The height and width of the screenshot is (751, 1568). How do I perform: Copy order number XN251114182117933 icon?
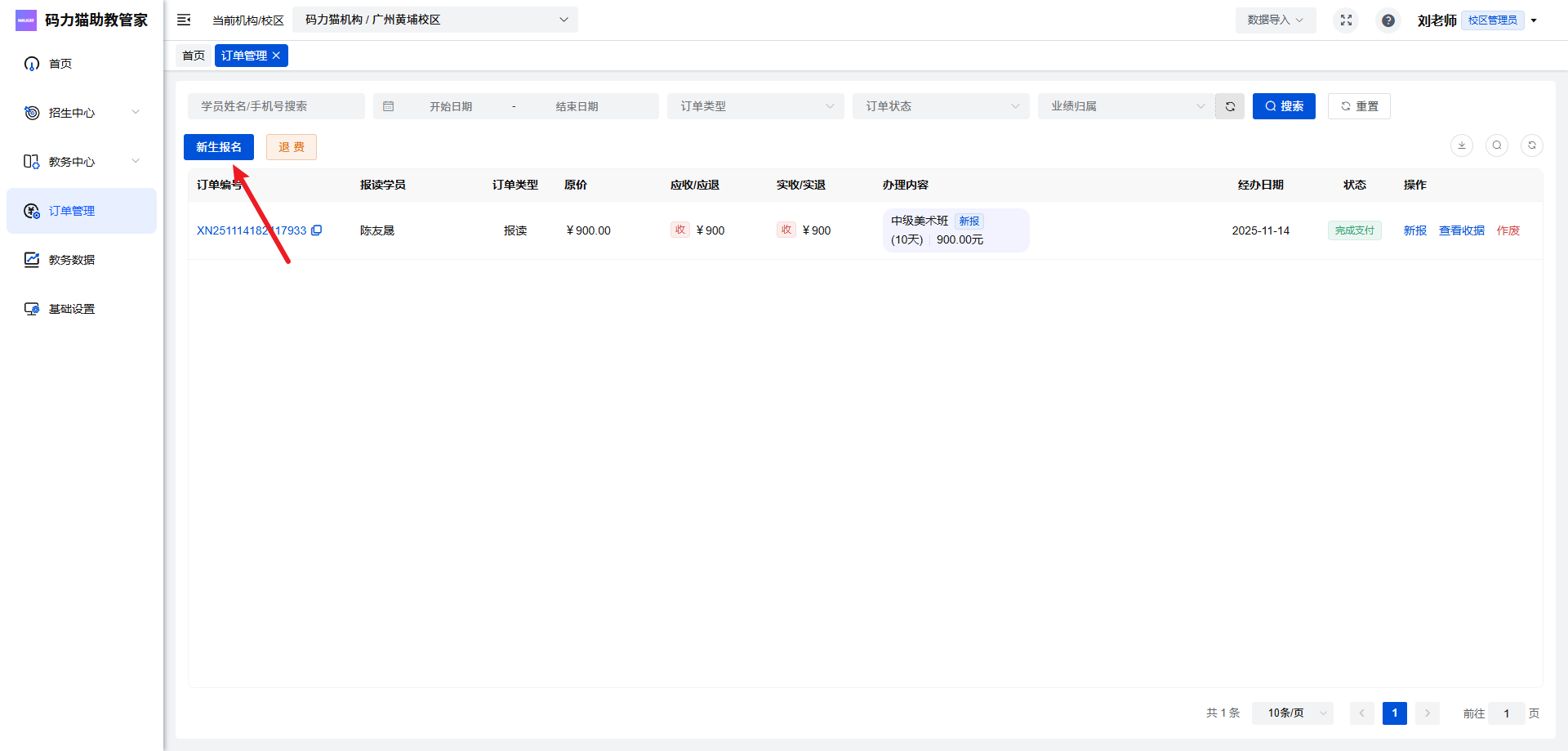click(x=317, y=230)
